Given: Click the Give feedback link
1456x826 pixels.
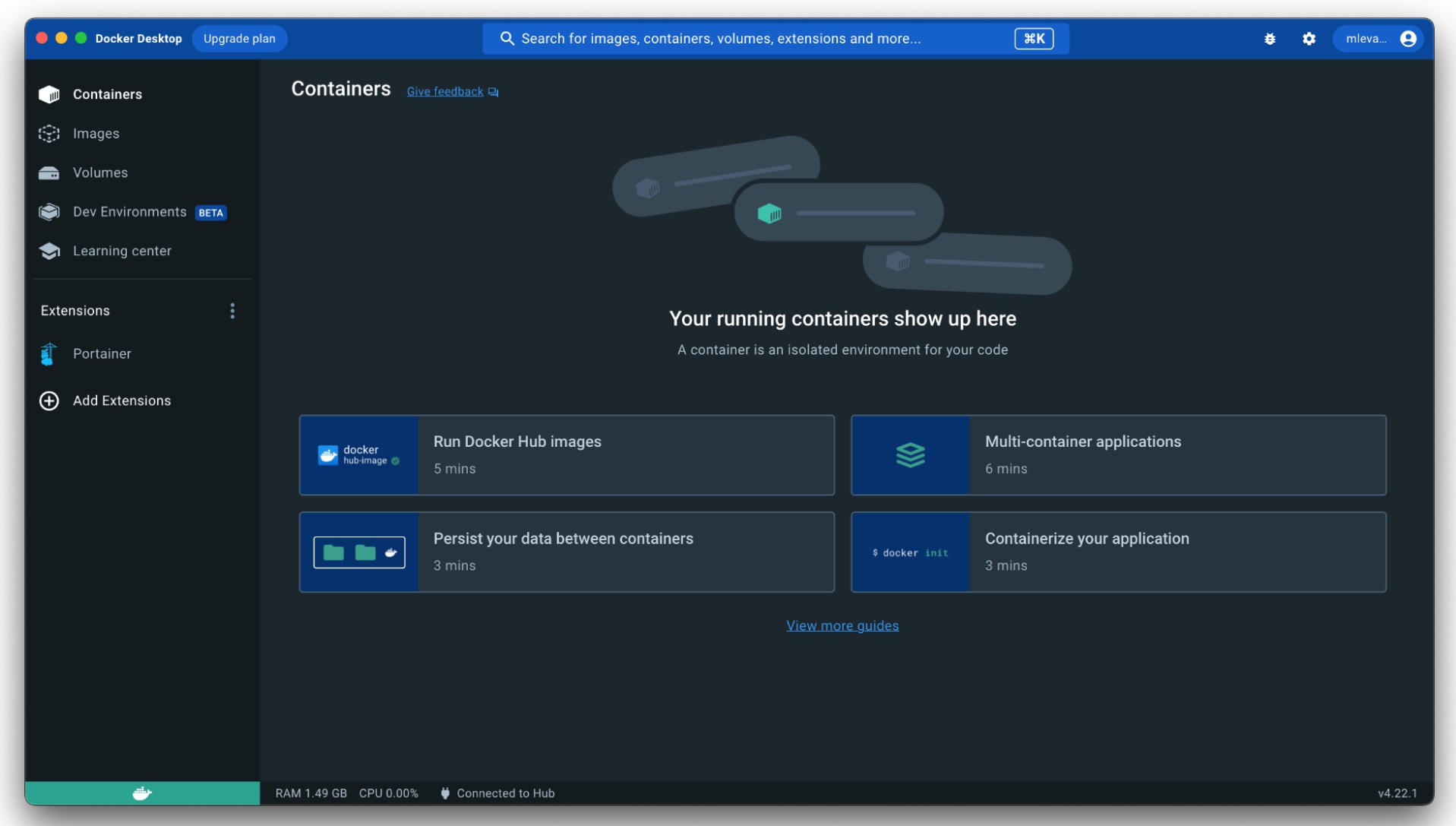Looking at the screenshot, I should (445, 92).
